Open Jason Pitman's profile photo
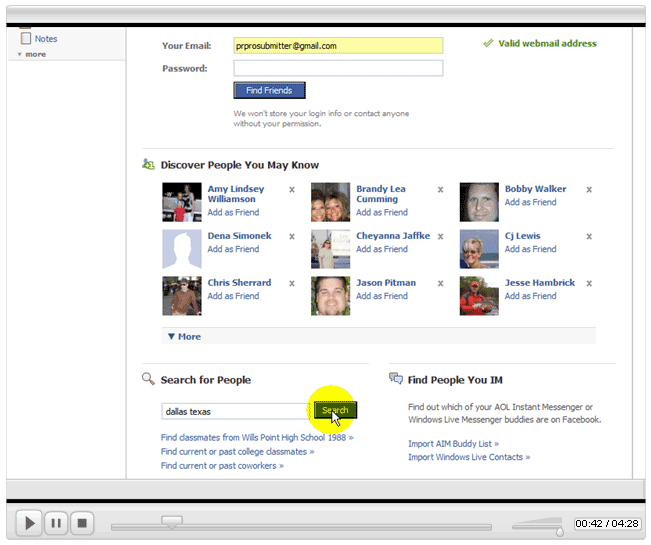This screenshot has width=651, height=545. (330, 296)
